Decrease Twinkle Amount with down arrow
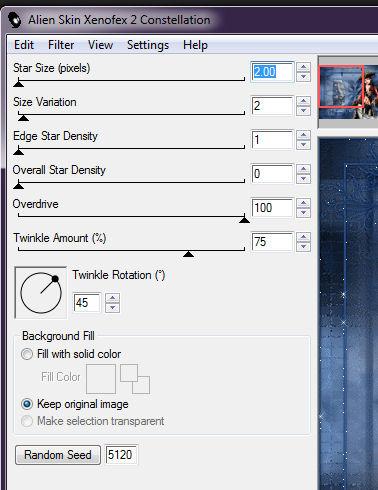Image resolution: width=378 pixels, height=490 pixels. coord(303,247)
